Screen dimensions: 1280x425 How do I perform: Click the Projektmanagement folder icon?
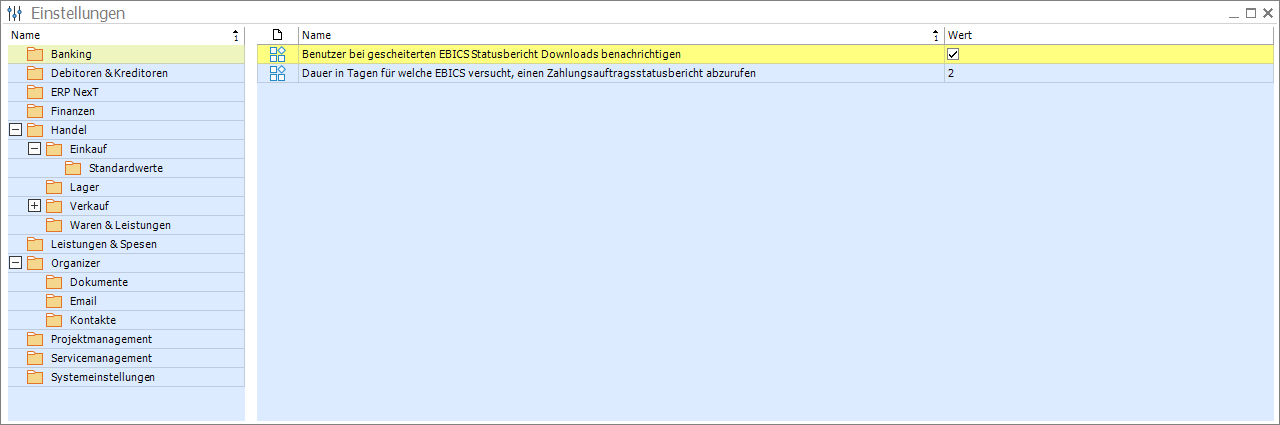click(x=35, y=339)
